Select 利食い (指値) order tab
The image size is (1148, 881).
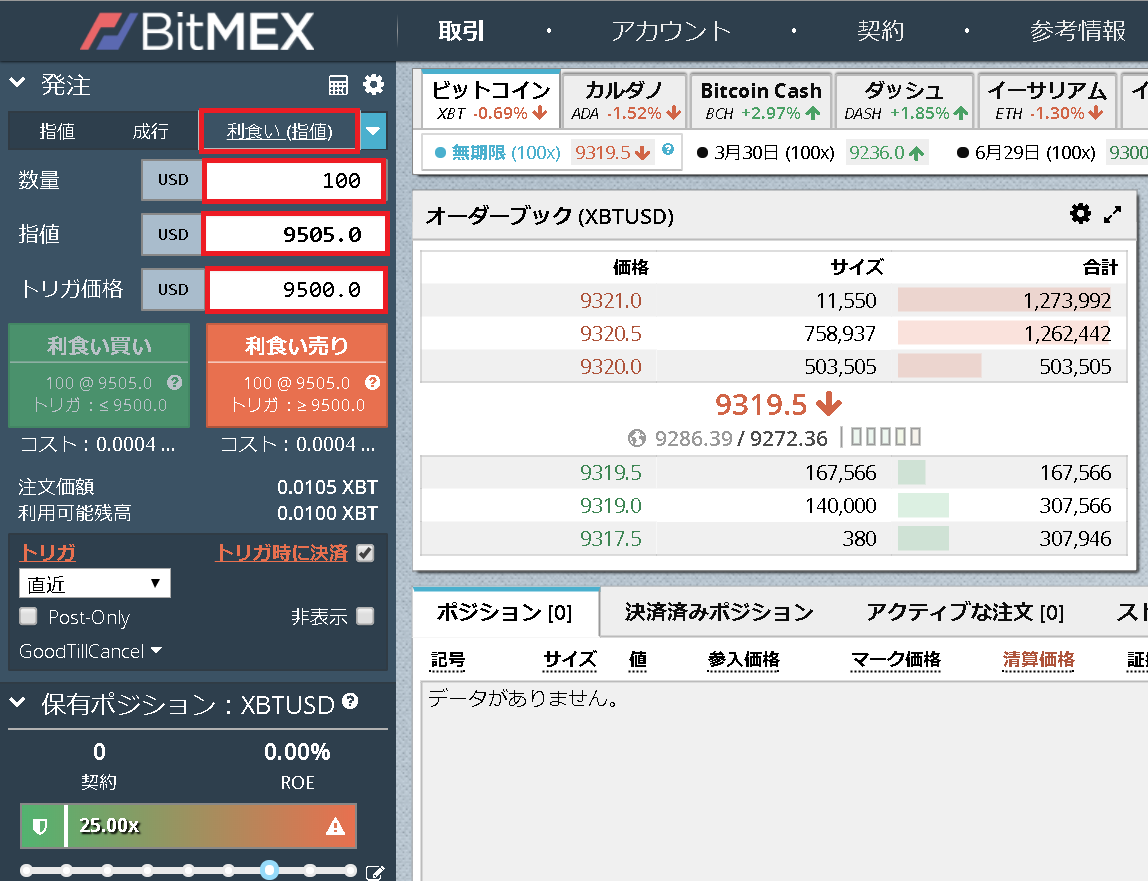280,131
